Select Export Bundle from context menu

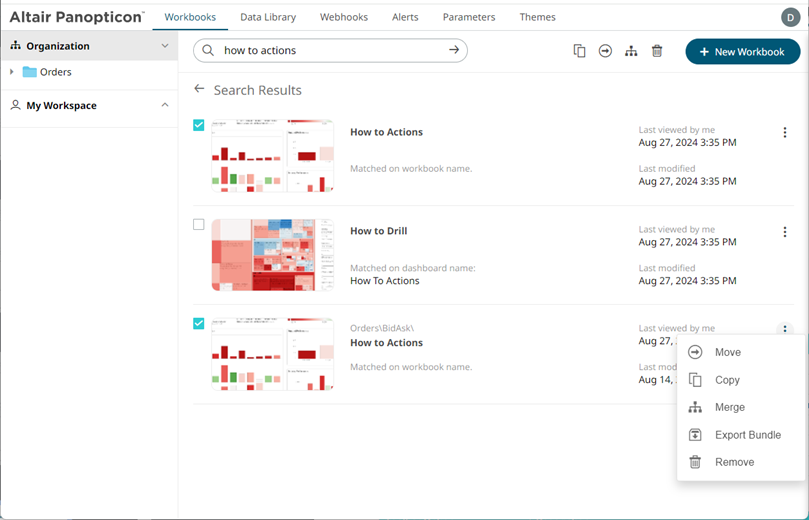(747, 435)
